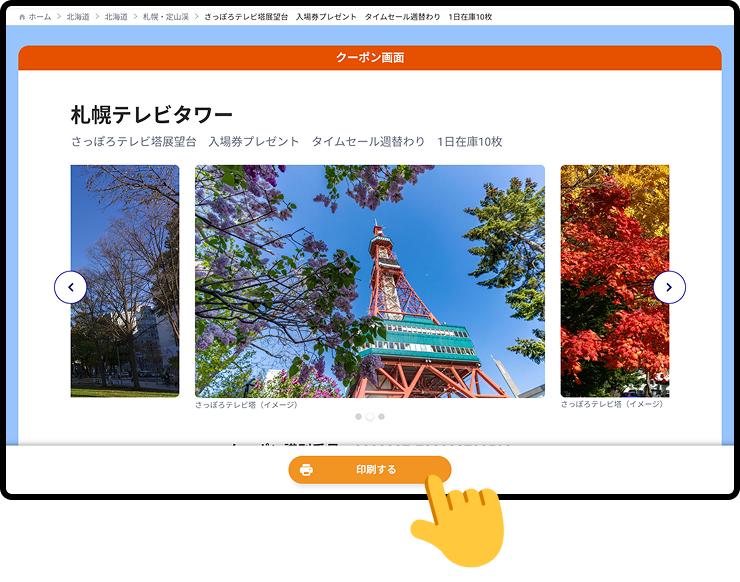Screen dimensions: 740x582
Task: Select the first carousel pagination dot
Action: point(359,416)
